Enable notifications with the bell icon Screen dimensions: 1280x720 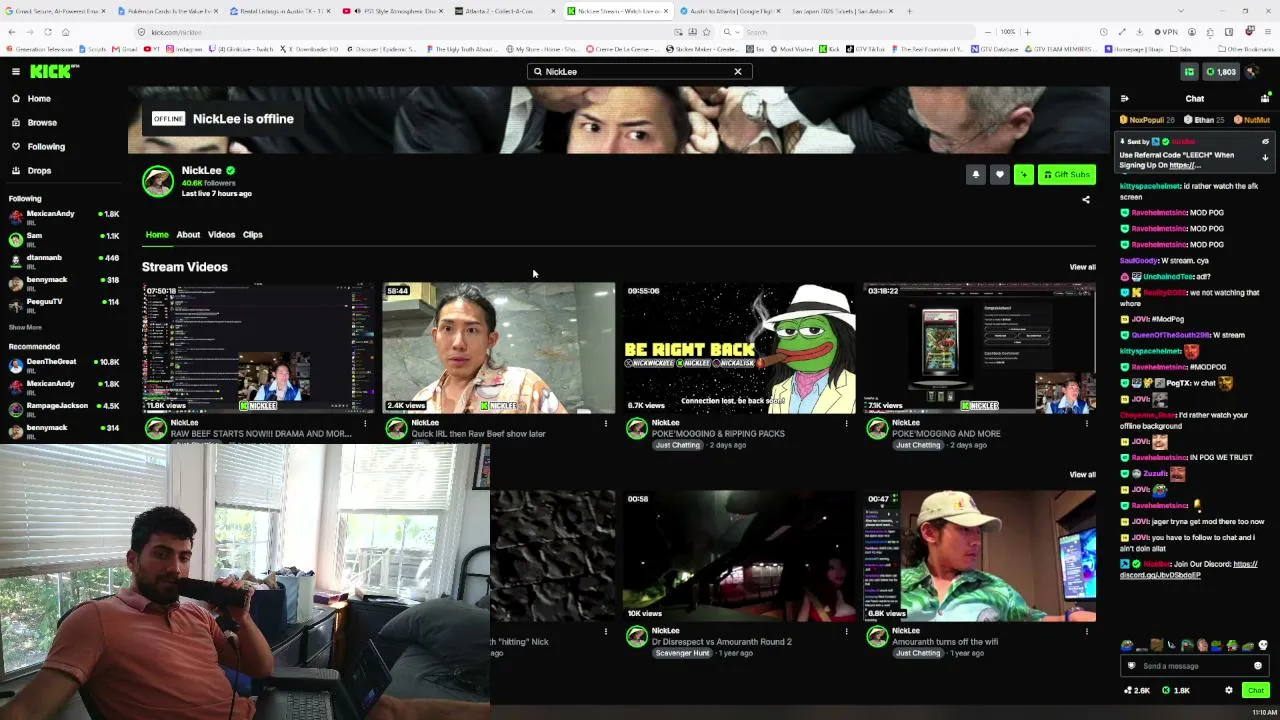pos(976,175)
